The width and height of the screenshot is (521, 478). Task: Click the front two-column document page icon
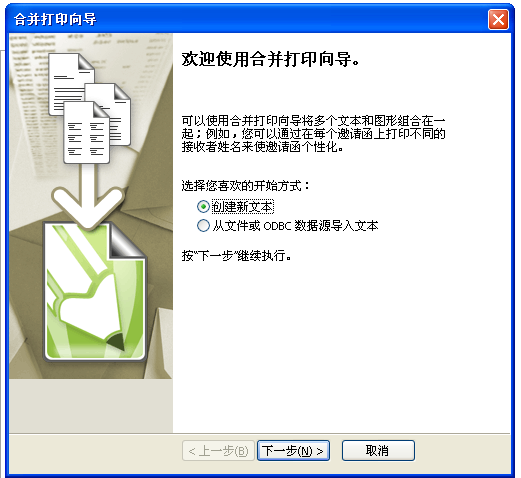(x=86, y=133)
